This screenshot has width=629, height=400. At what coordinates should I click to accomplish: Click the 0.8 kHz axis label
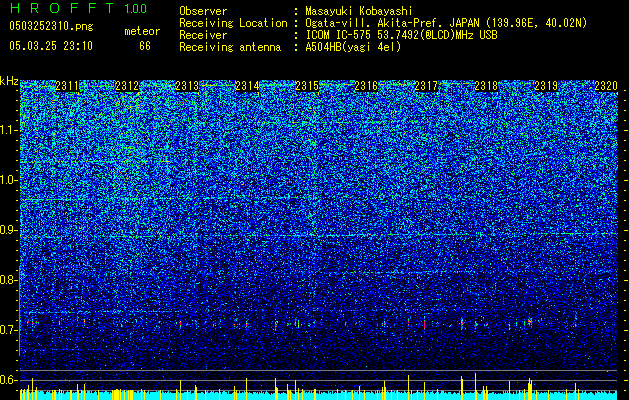tap(9, 280)
